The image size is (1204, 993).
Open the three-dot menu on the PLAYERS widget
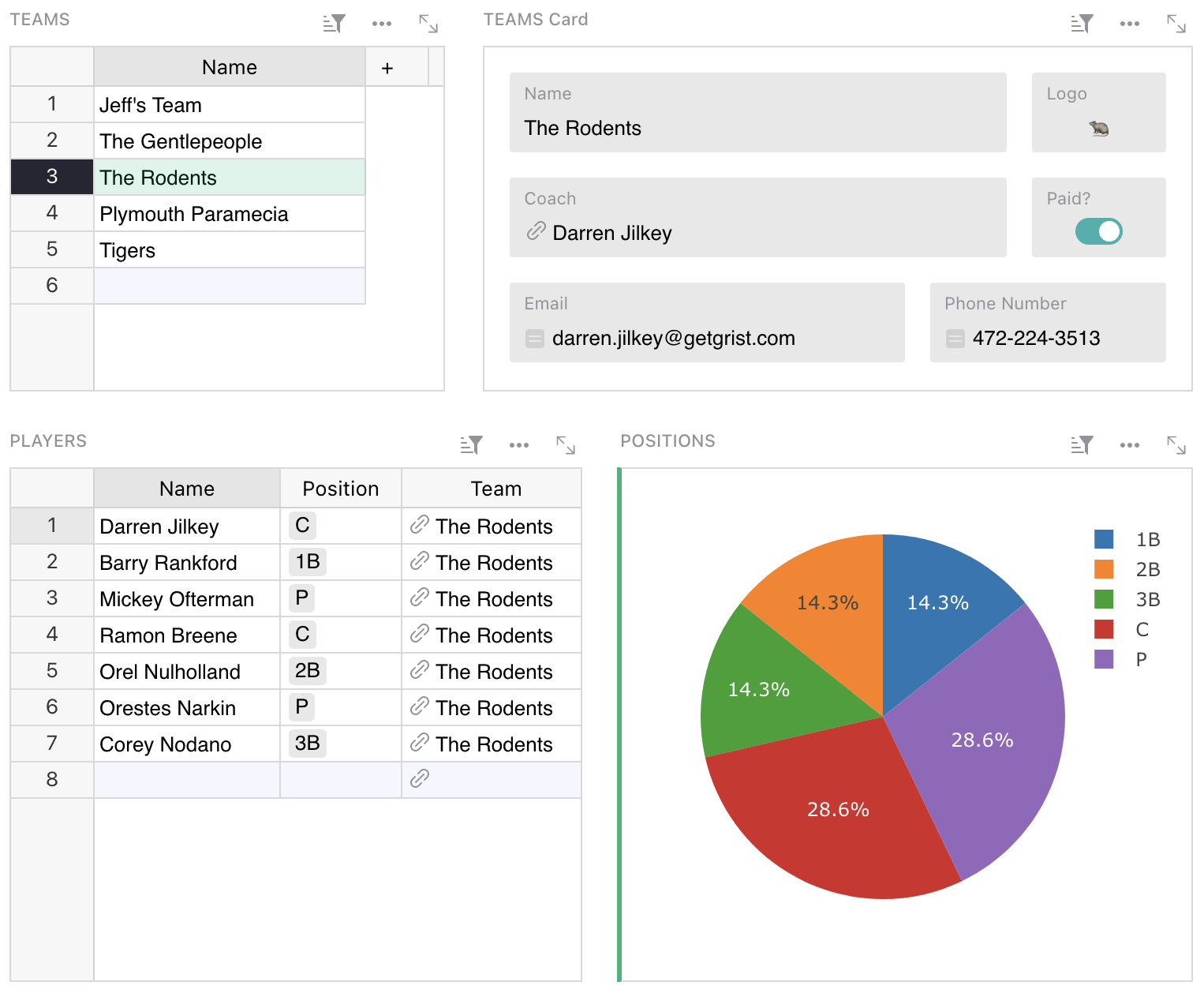[x=518, y=444]
